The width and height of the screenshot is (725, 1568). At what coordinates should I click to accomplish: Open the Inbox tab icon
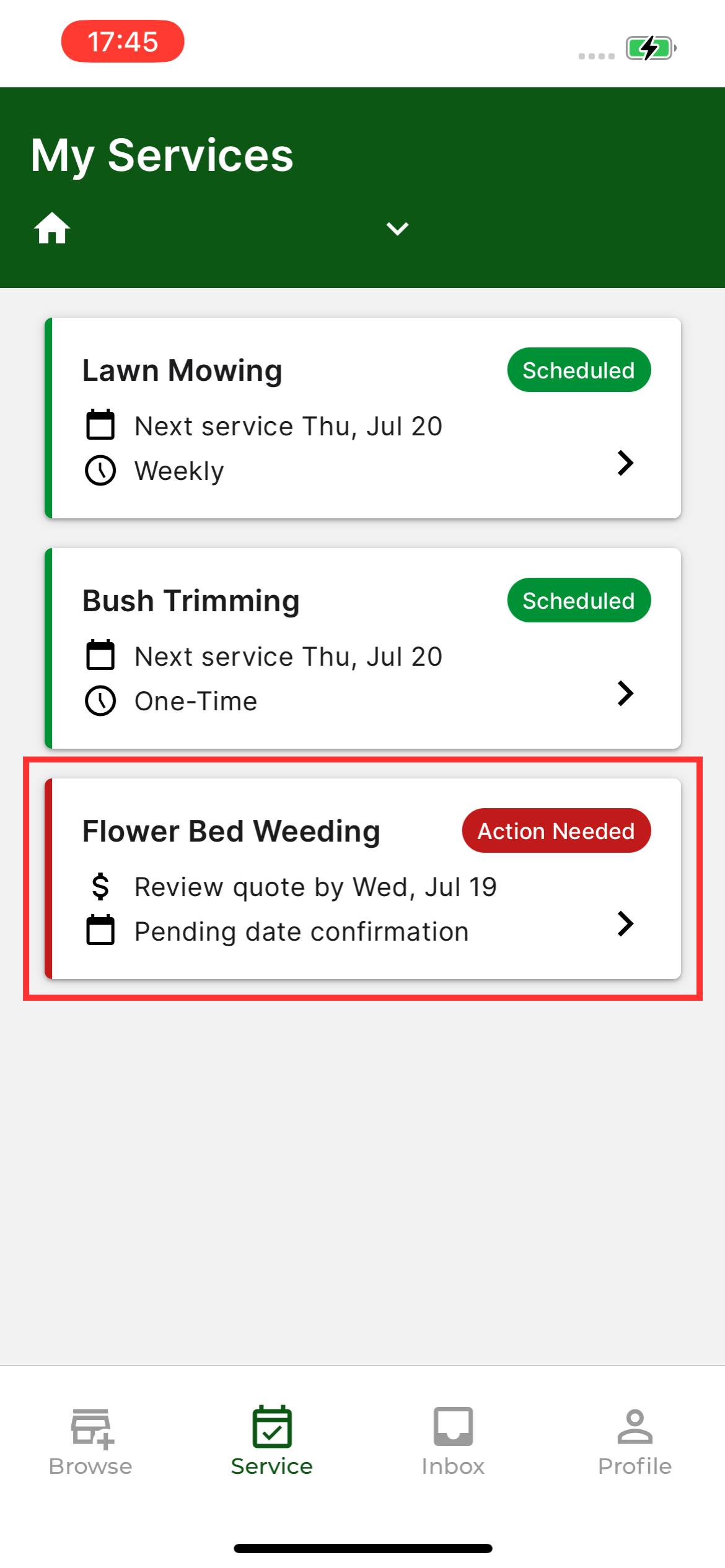[x=453, y=1426]
